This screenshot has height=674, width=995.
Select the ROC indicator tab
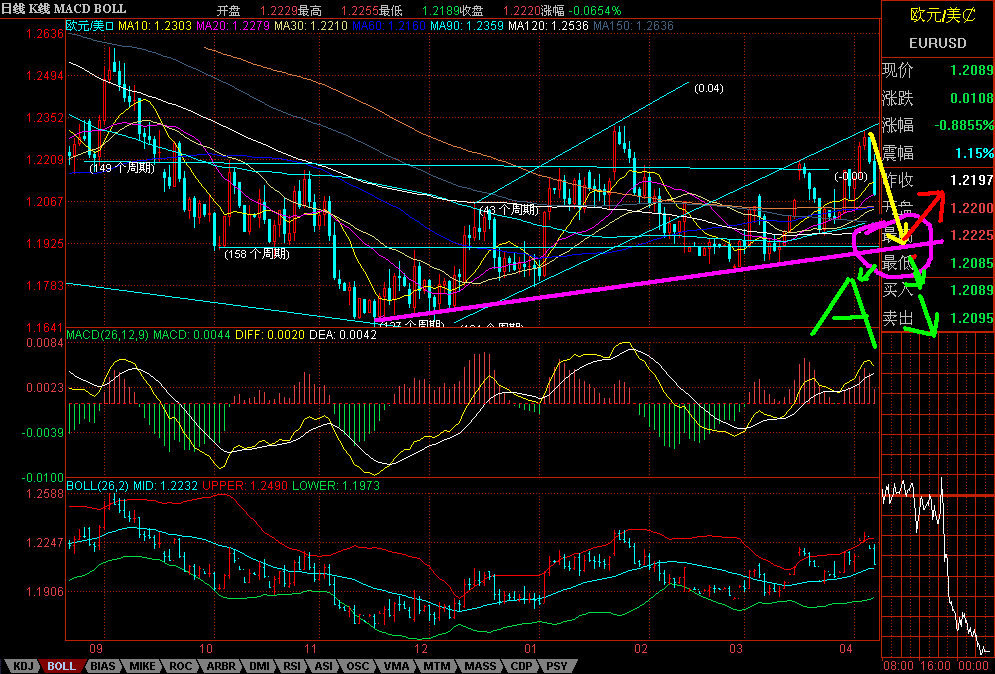180,666
